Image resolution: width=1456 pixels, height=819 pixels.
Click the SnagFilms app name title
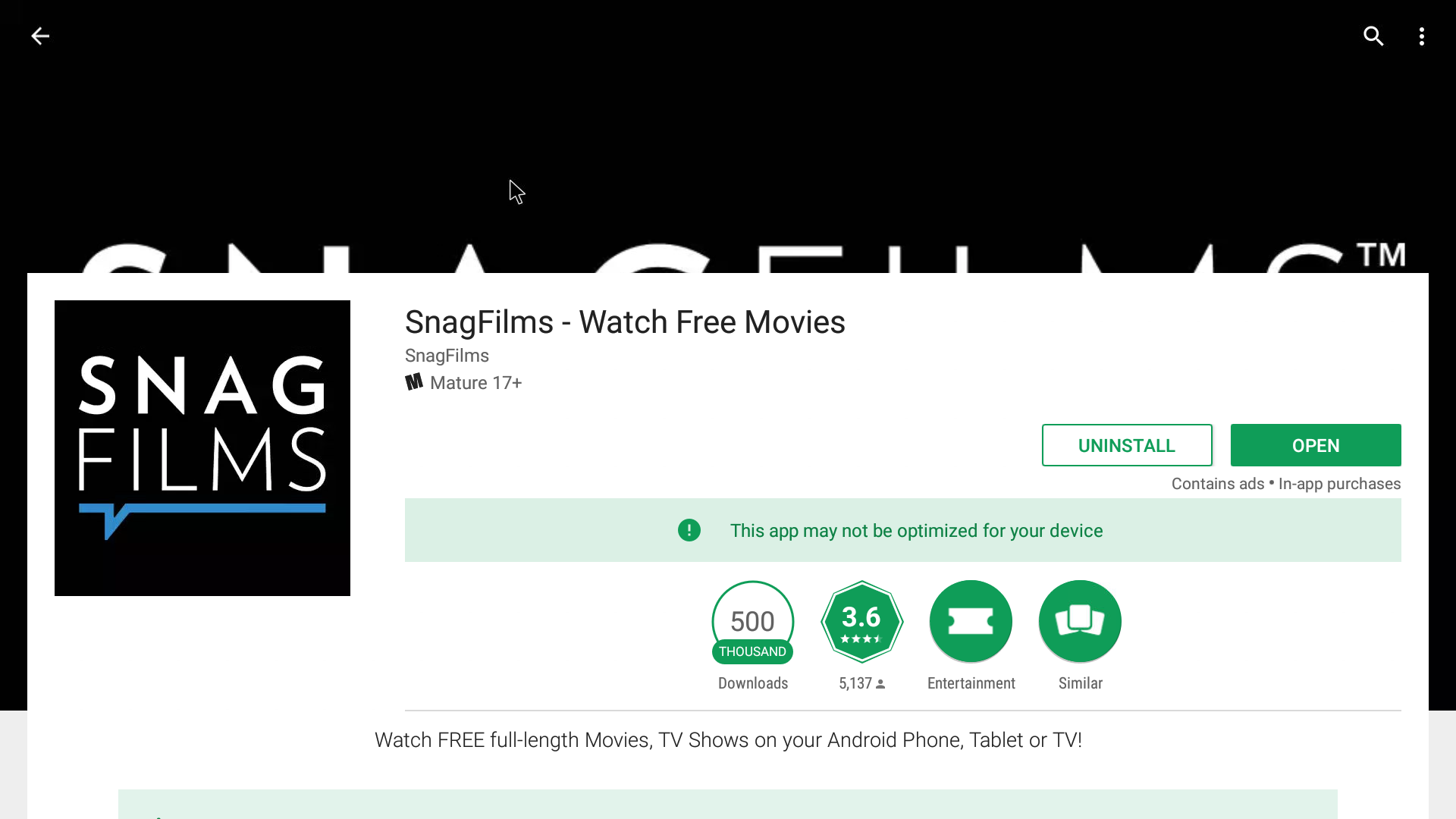coord(625,321)
